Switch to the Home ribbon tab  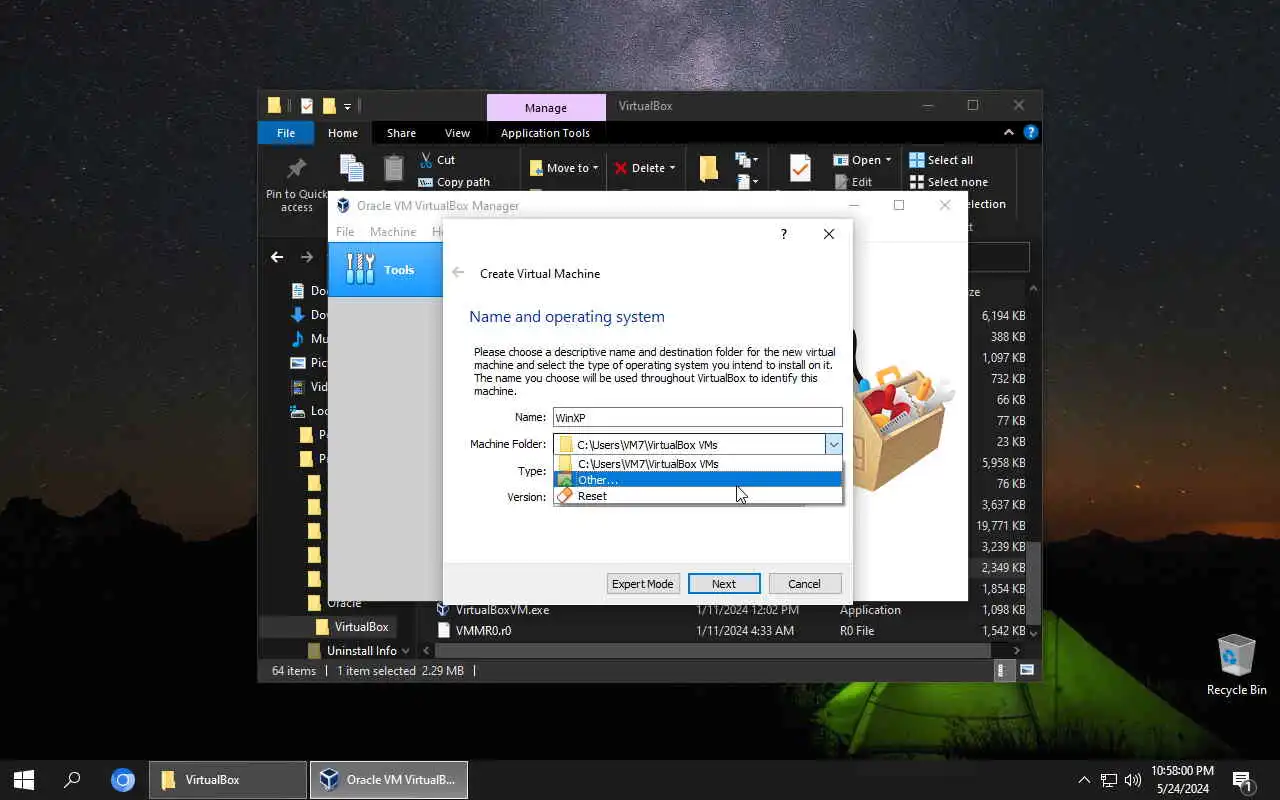click(x=343, y=133)
